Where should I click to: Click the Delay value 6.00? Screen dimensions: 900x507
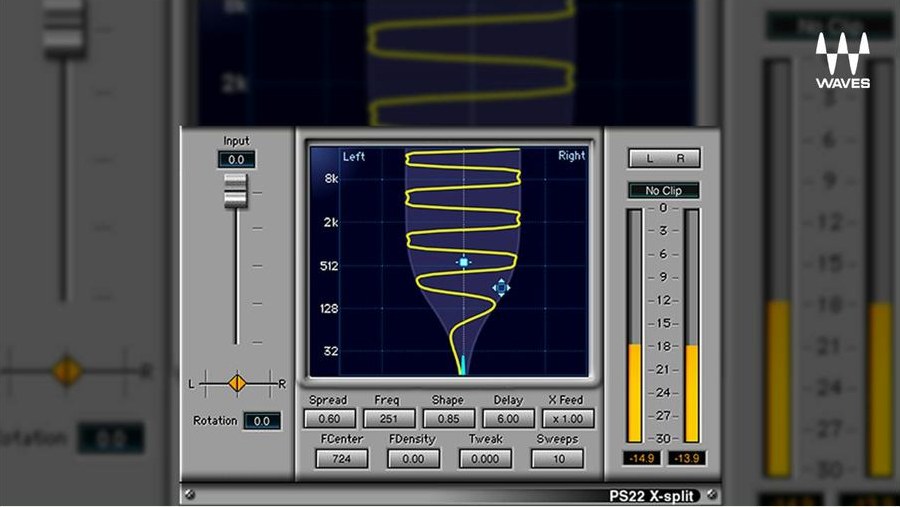(509, 419)
